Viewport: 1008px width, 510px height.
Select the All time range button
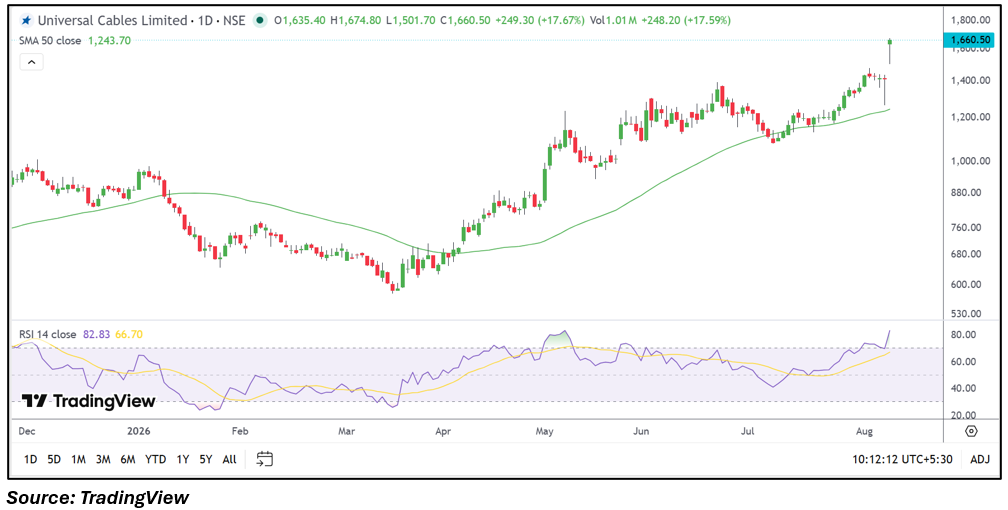[x=229, y=459]
